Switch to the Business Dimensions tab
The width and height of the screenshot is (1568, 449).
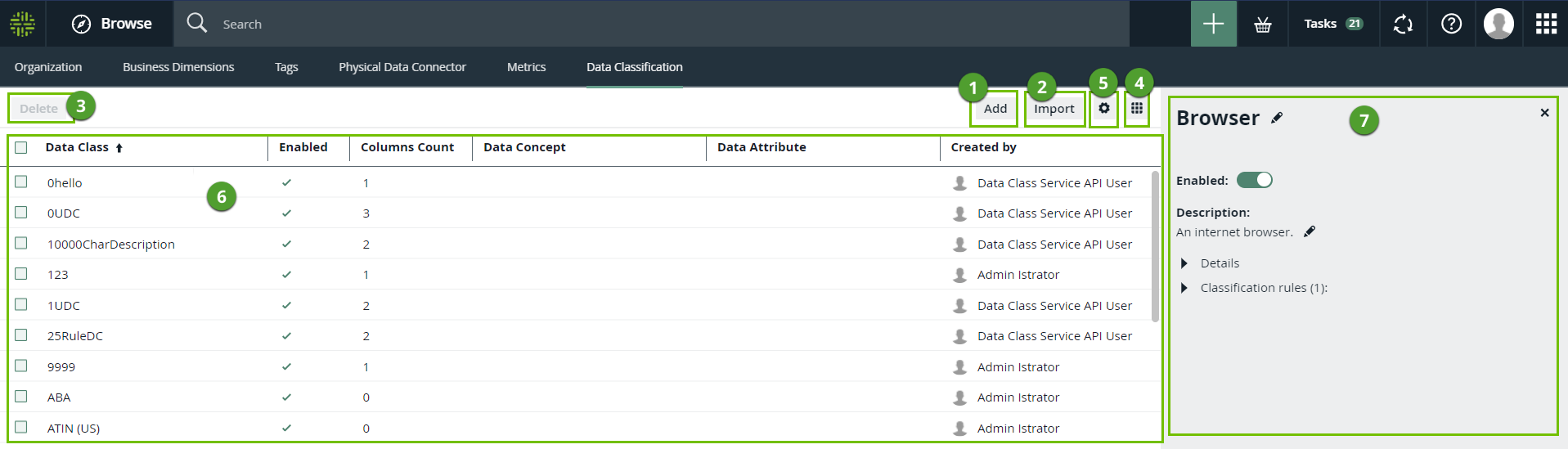tap(178, 67)
